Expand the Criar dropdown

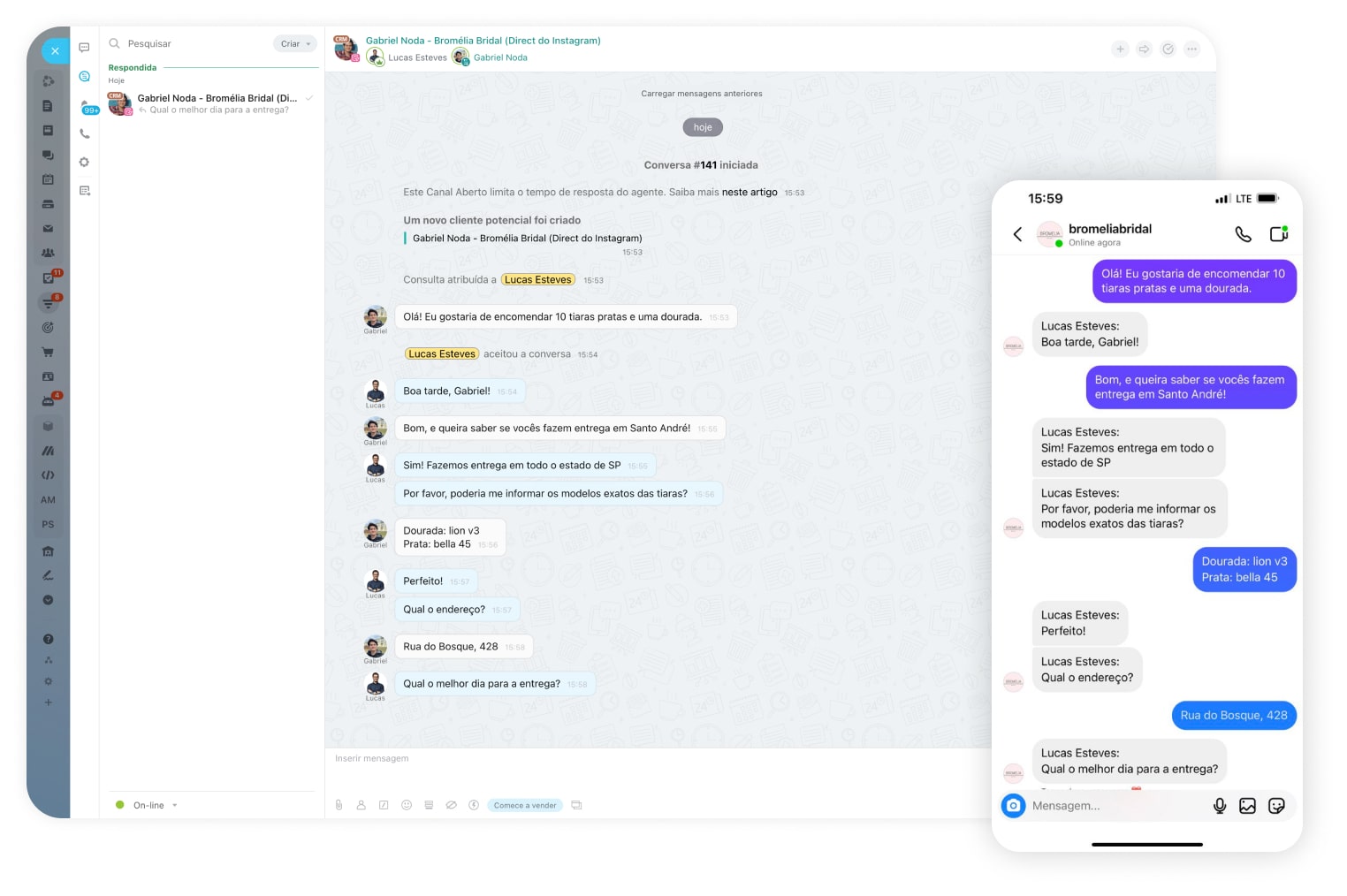click(x=295, y=44)
